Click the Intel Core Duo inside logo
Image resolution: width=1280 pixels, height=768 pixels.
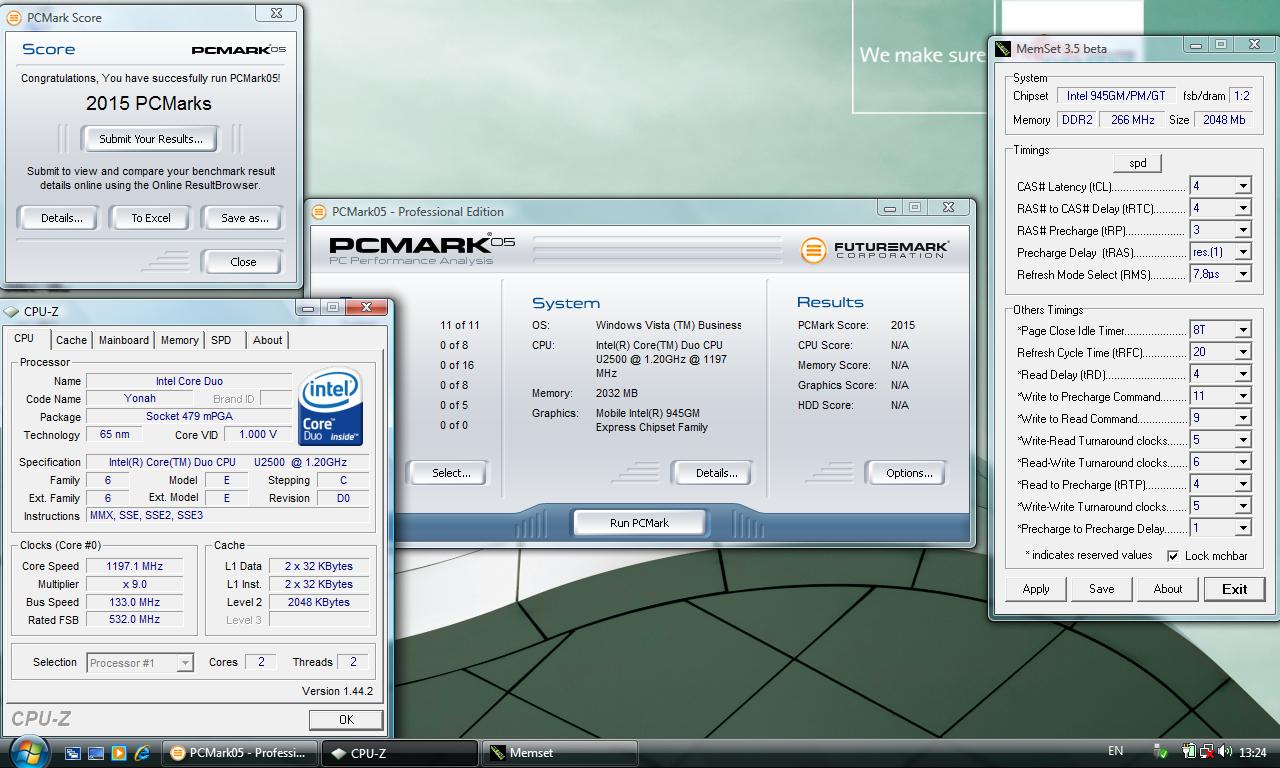(330, 408)
